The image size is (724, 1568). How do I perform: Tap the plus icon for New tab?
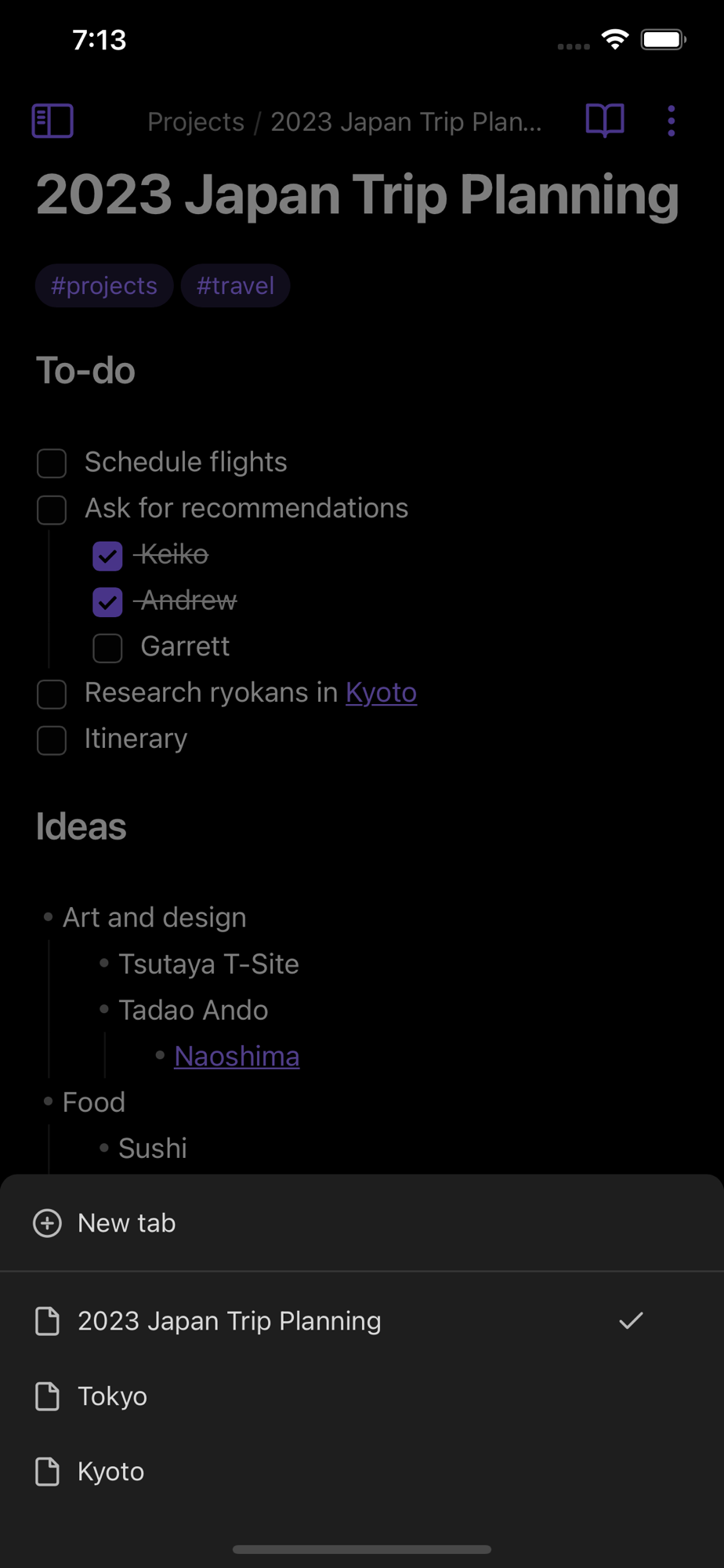click(x=47, y=1223)
